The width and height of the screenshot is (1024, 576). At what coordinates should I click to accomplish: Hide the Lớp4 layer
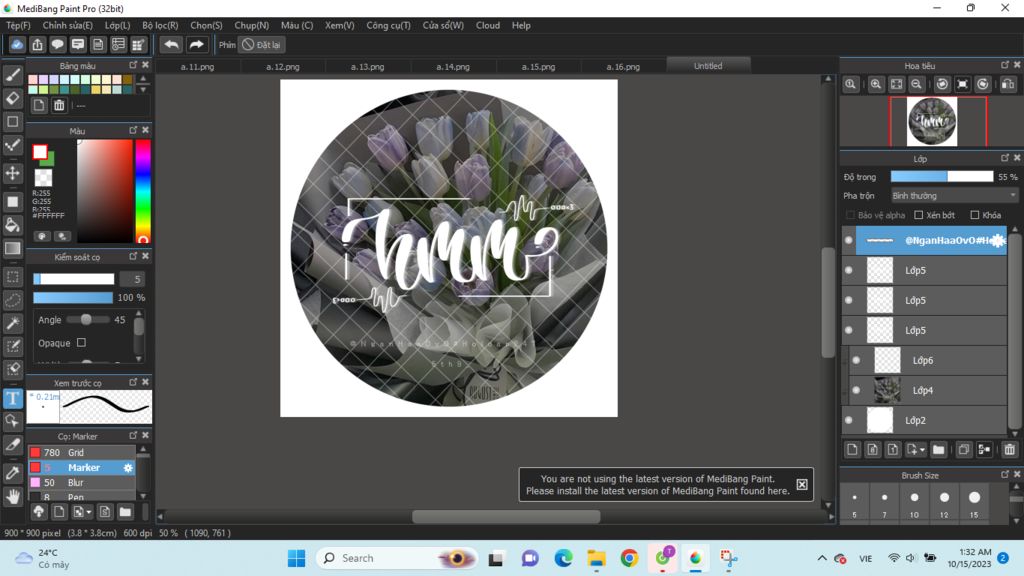click(x=856, y=391)
